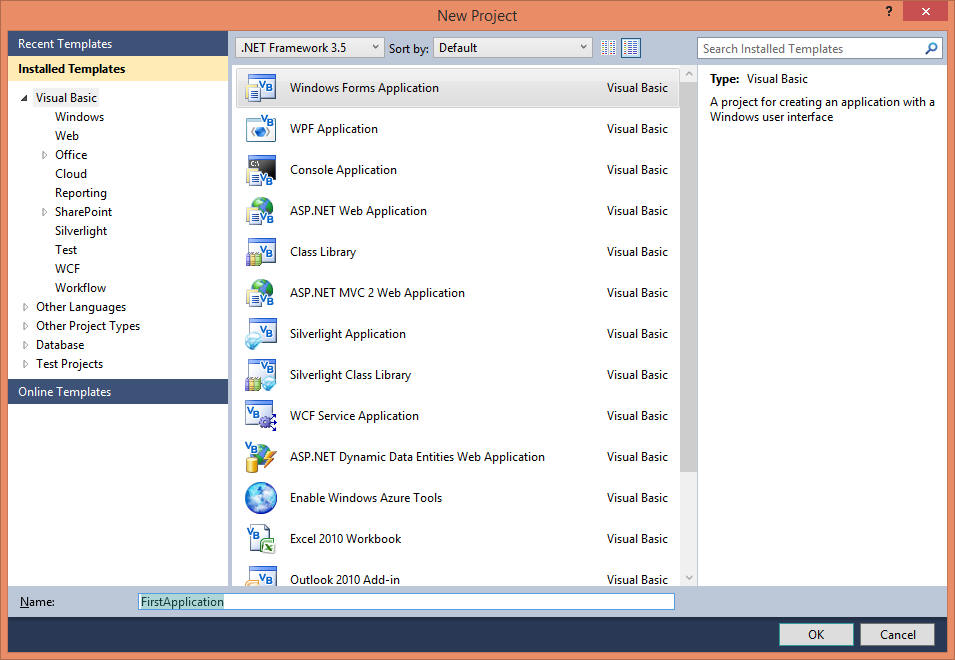This screenshot has height=660, width=955.
Task: Open the Recent Templates section
Action: [x=118, y=44]
